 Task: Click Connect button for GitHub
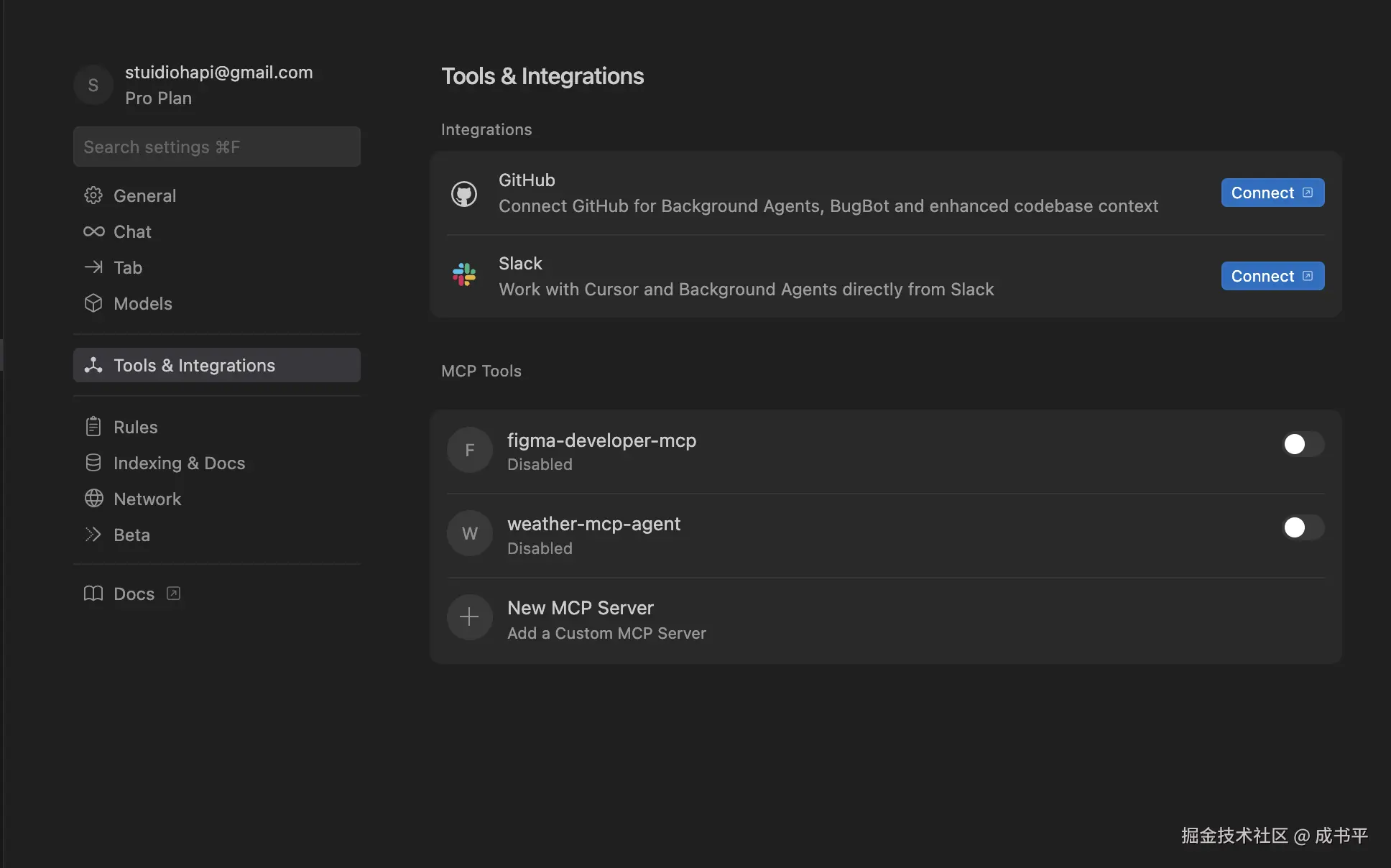(1272, 193)
